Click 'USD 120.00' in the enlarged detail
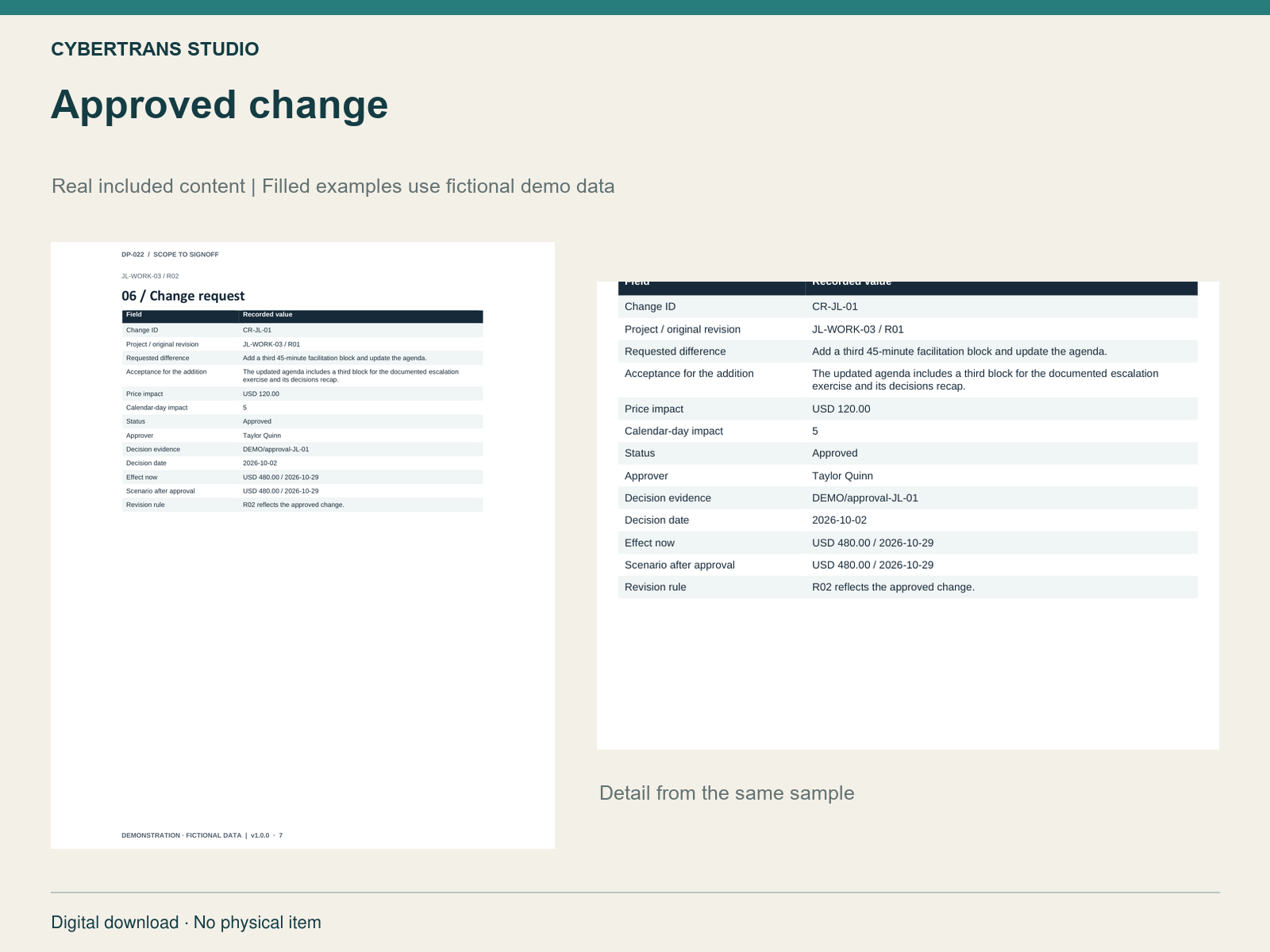 coord(841,409)
